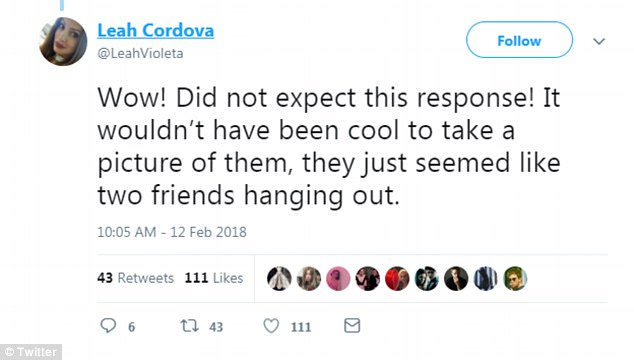Open Leah Cordova's profile picture

pos(63,42)
